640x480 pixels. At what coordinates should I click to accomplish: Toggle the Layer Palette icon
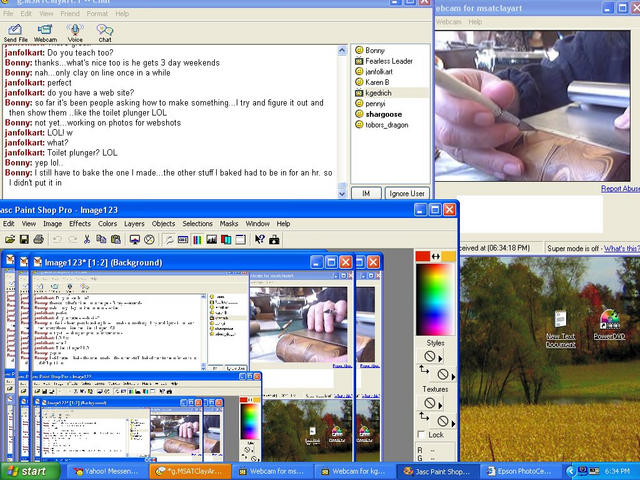pyautogui.click(x=226, y=239)
